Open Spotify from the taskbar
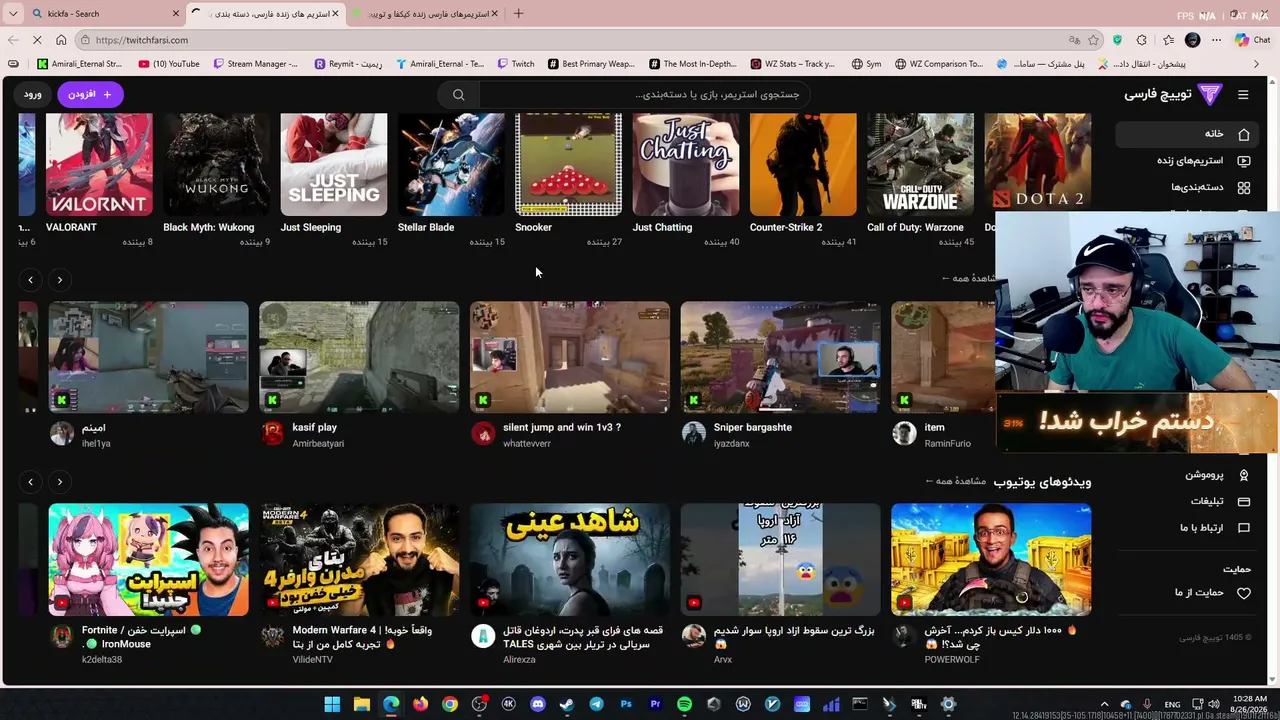The image size is (1280, 720). point(684,704)
